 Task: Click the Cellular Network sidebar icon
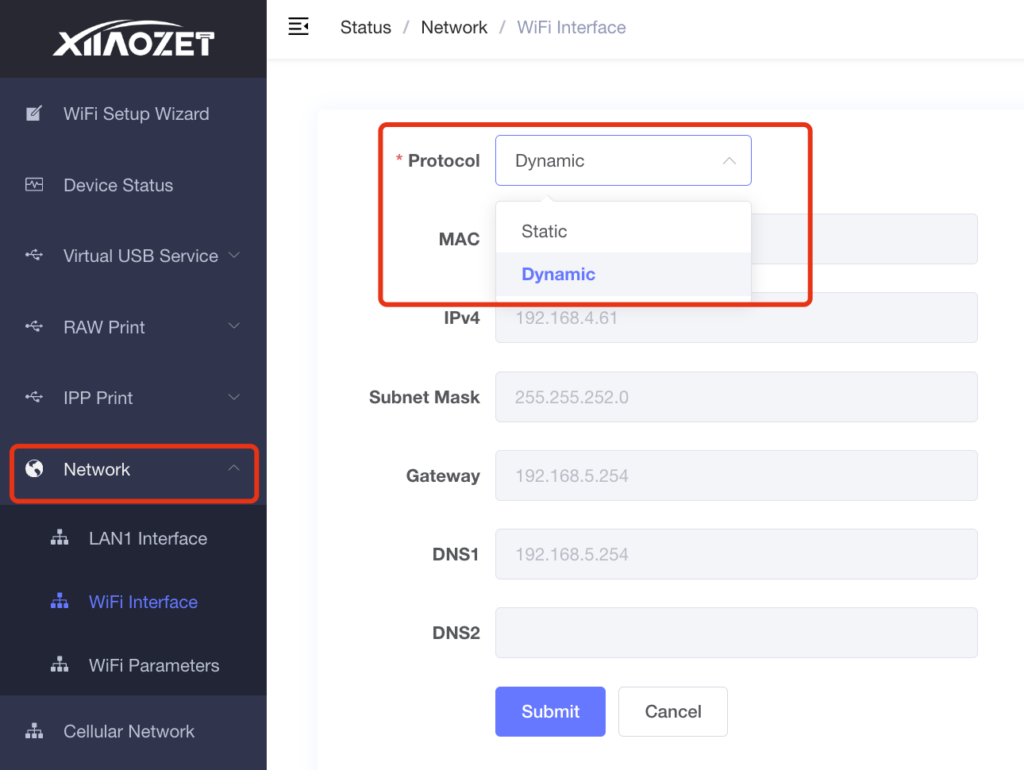coord(34,731)
